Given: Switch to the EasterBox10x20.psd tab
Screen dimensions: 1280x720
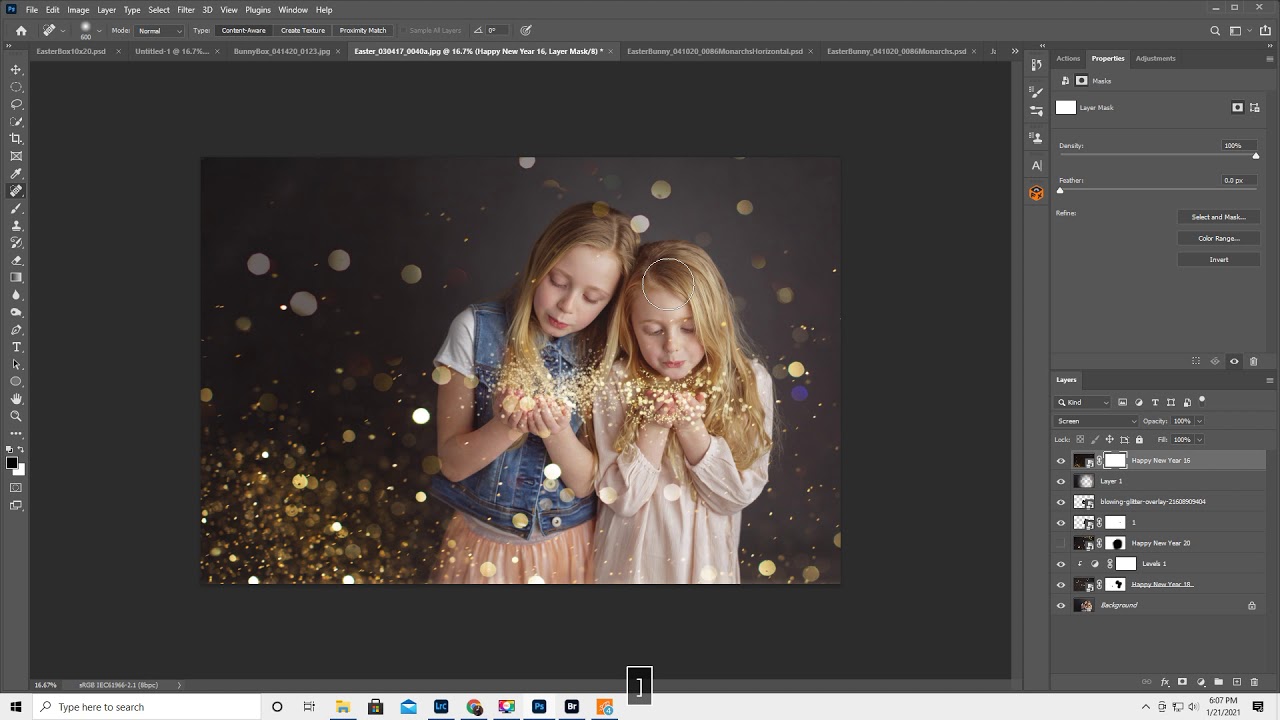Looking at the screenshot, I should click(x=71, y=51).
